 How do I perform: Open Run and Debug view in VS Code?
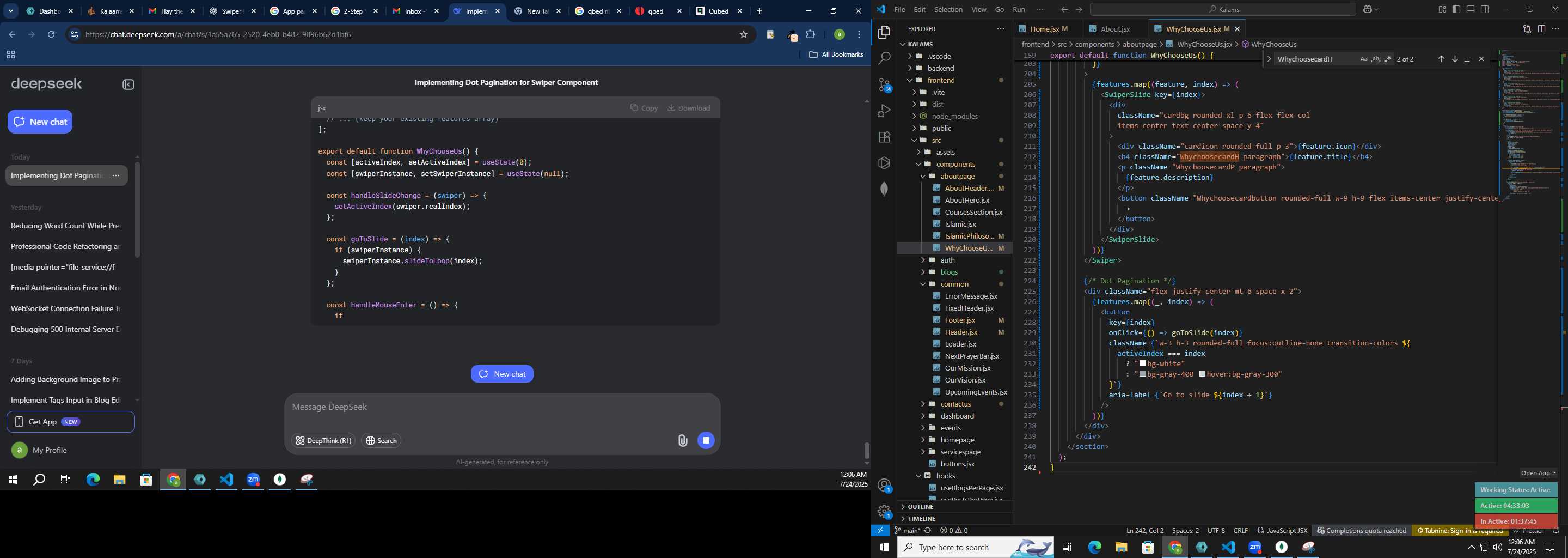pyautogui.click(x=884, y=111)
